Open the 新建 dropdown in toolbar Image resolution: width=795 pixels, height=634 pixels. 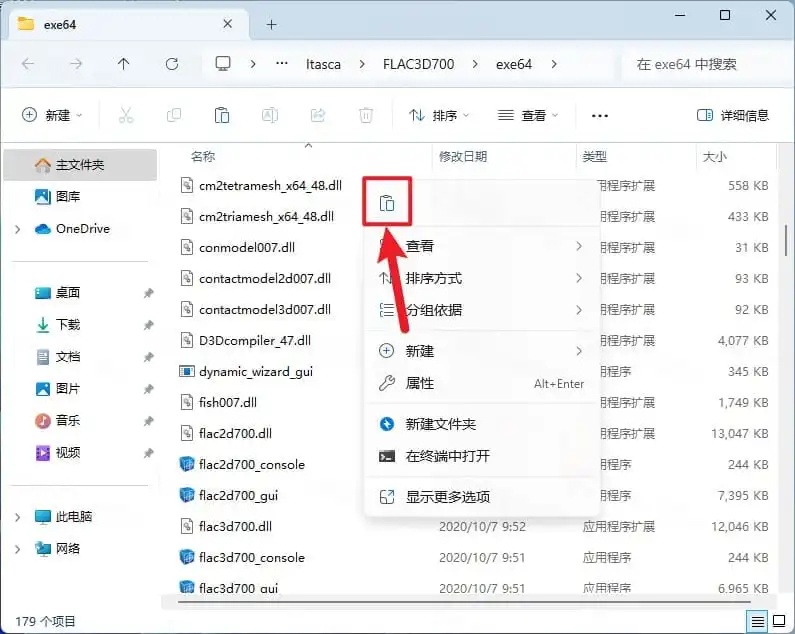[x=52, y=116]
